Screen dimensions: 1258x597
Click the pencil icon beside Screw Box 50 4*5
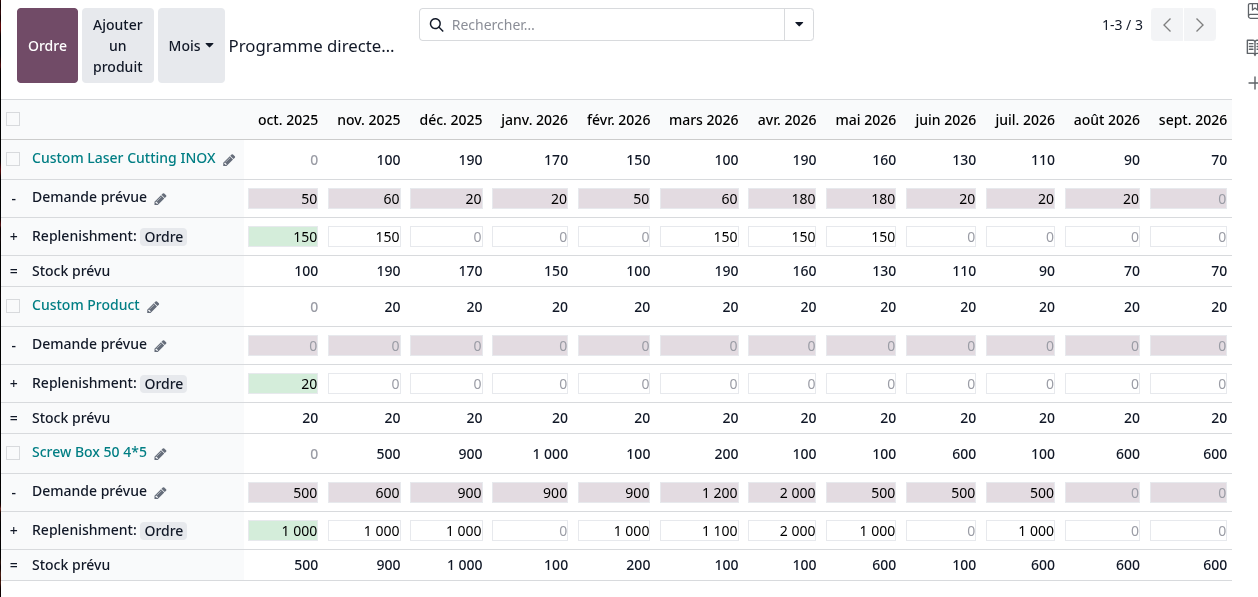(x=158, y=452)
